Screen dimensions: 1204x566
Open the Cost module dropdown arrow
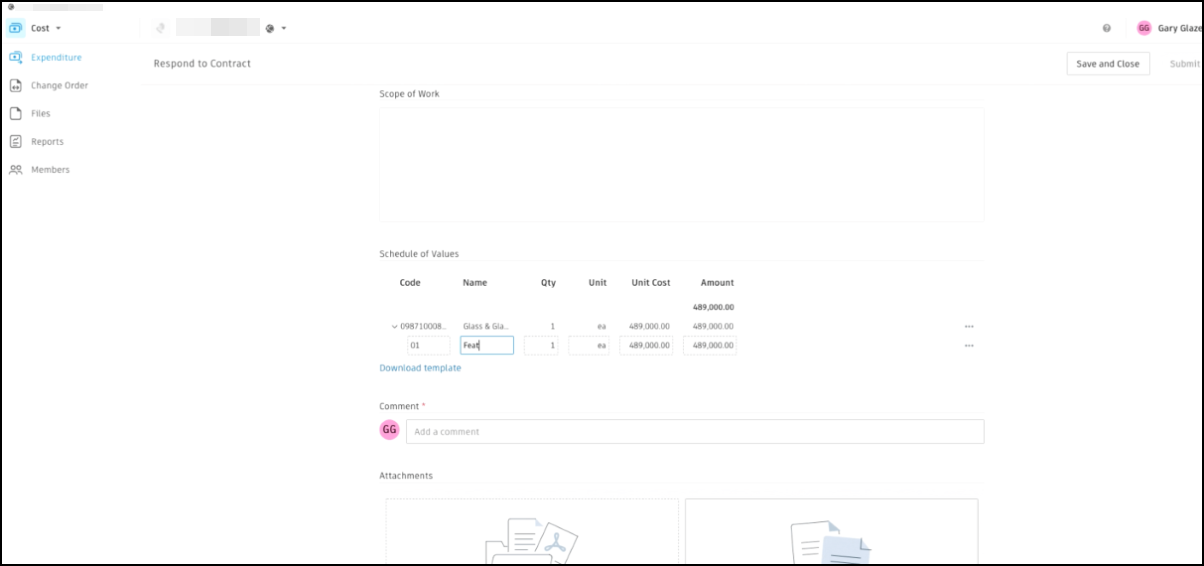click(x=58, y=29)
